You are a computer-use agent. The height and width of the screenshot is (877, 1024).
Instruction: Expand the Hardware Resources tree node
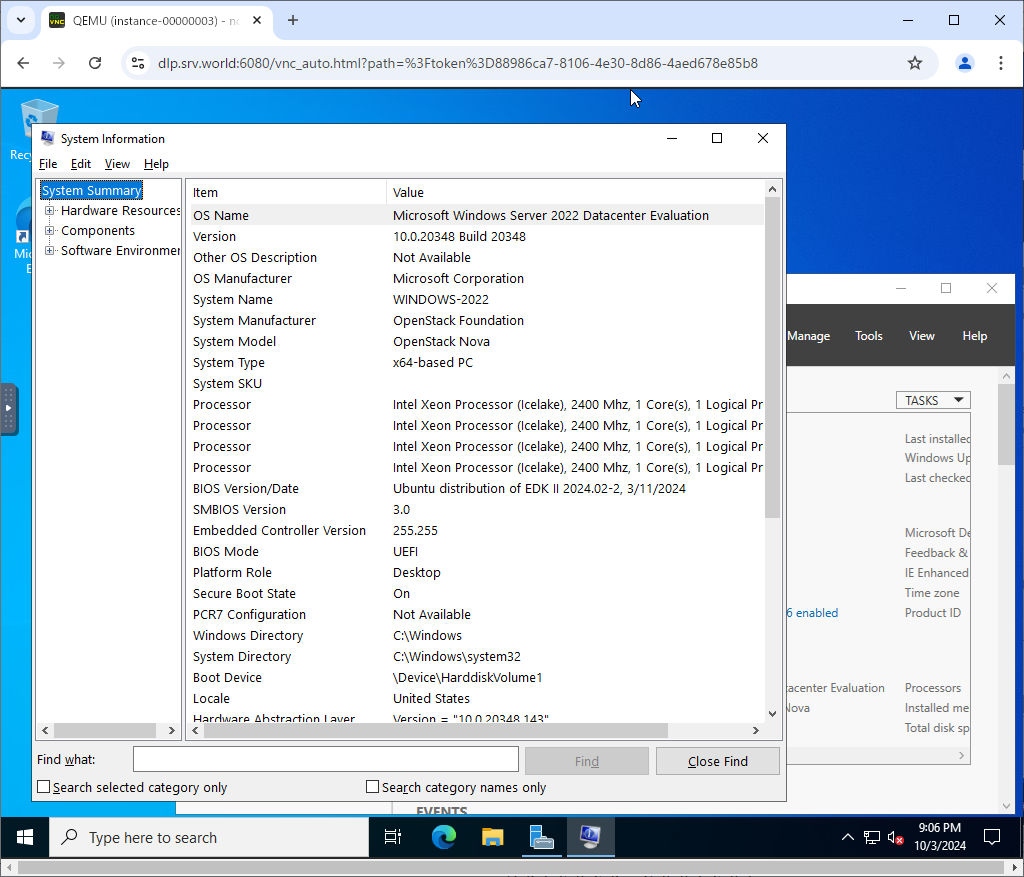pyautogui.click(x=50, y=210)
